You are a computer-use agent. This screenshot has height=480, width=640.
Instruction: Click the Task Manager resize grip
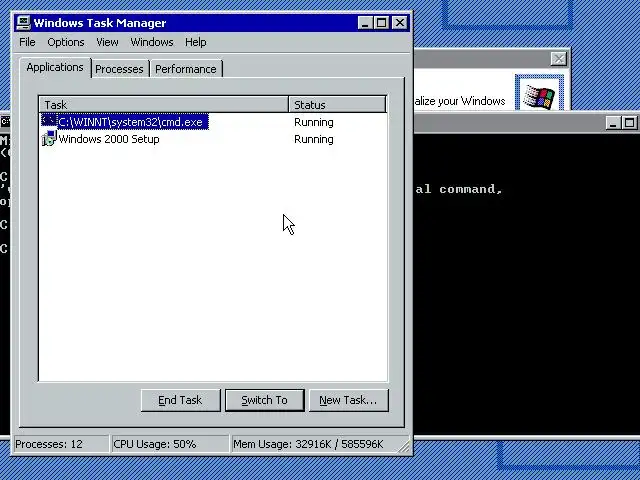click(404, 447)
